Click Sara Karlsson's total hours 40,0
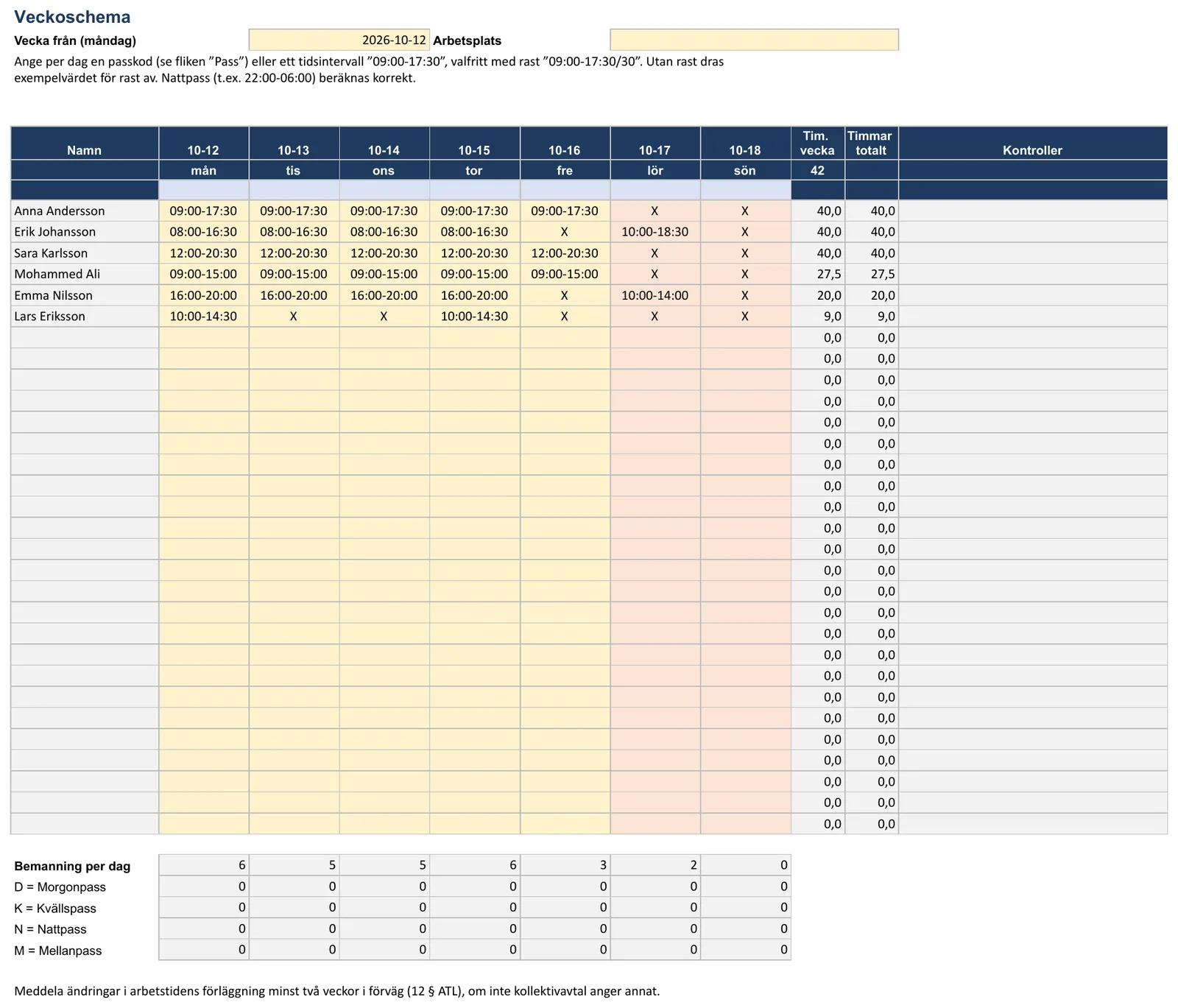Viewport: 1178px width, 1008px height. pyautogui.click(x=872, y=253)
